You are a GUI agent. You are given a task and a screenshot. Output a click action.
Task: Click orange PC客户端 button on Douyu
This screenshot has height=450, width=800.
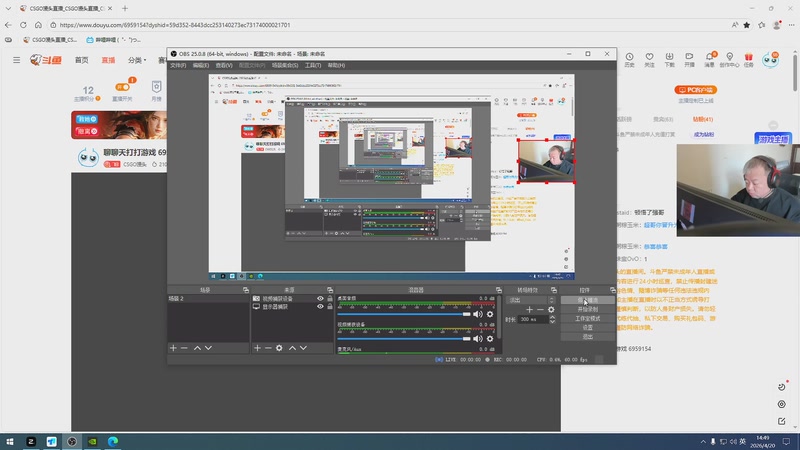pyautogui.click(x=695, y=90)
